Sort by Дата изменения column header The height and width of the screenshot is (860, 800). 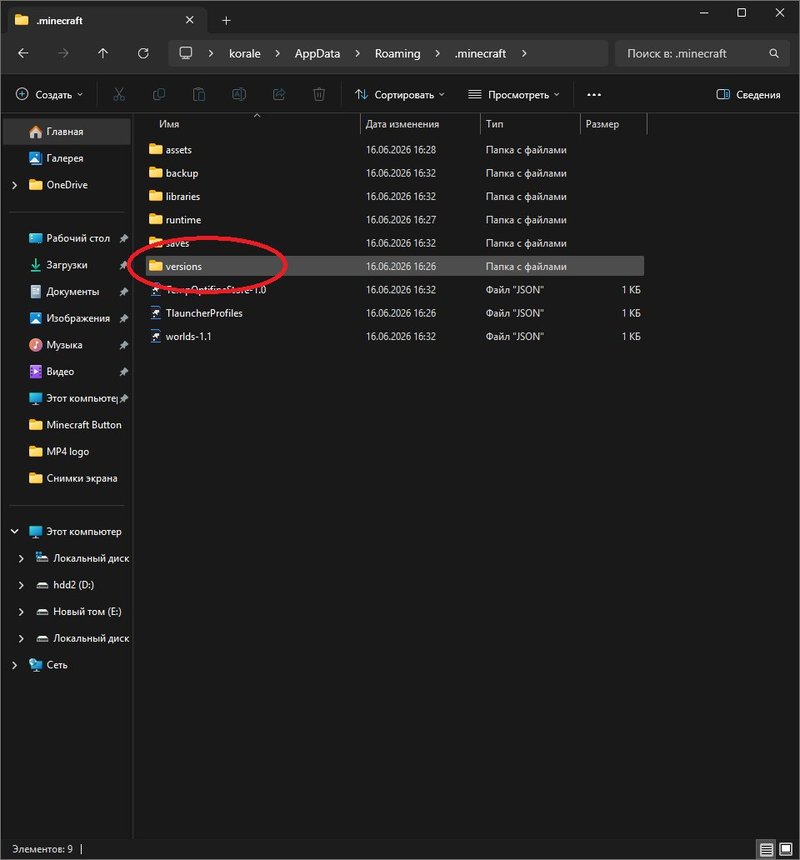(x=420, y=124)
